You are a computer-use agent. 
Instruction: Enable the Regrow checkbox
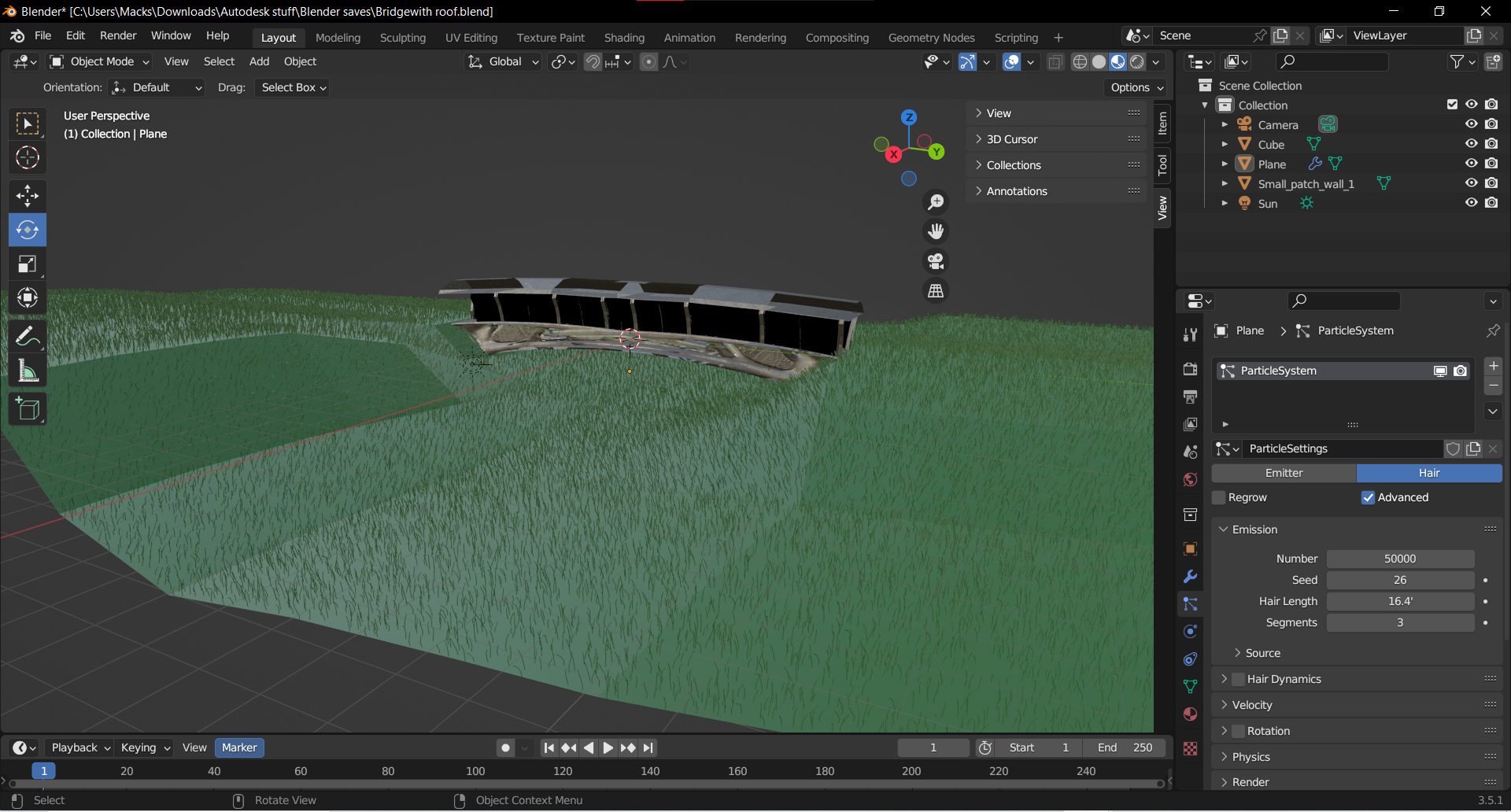tap(1220, 497)
